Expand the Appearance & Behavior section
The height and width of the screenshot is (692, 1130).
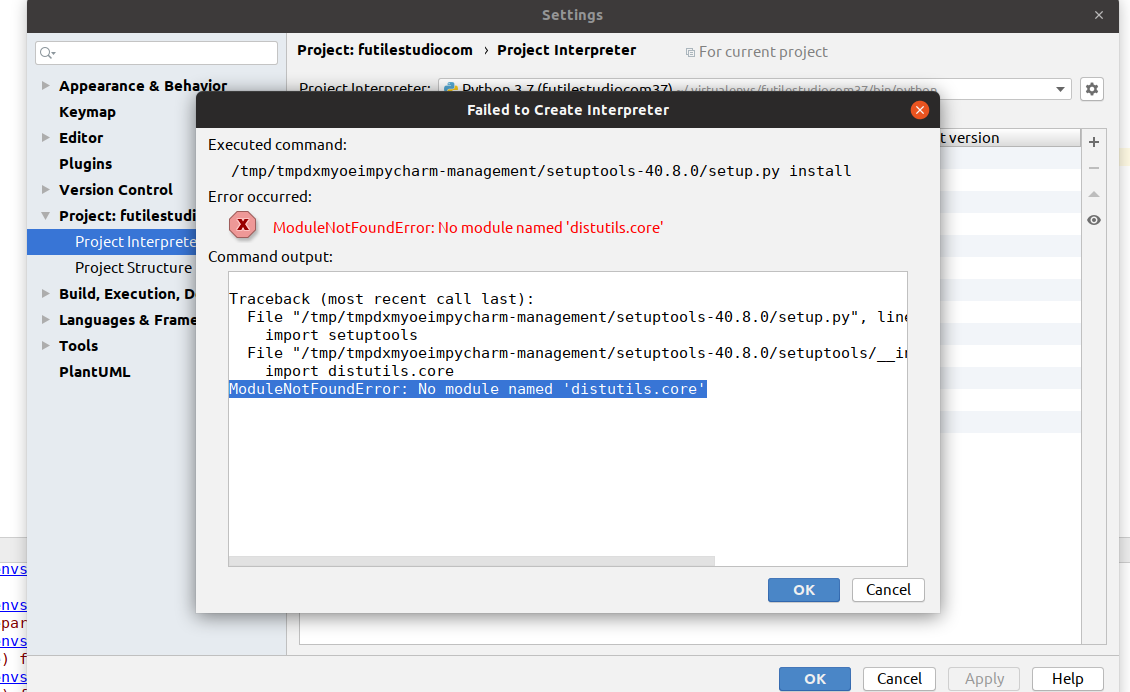45,86
